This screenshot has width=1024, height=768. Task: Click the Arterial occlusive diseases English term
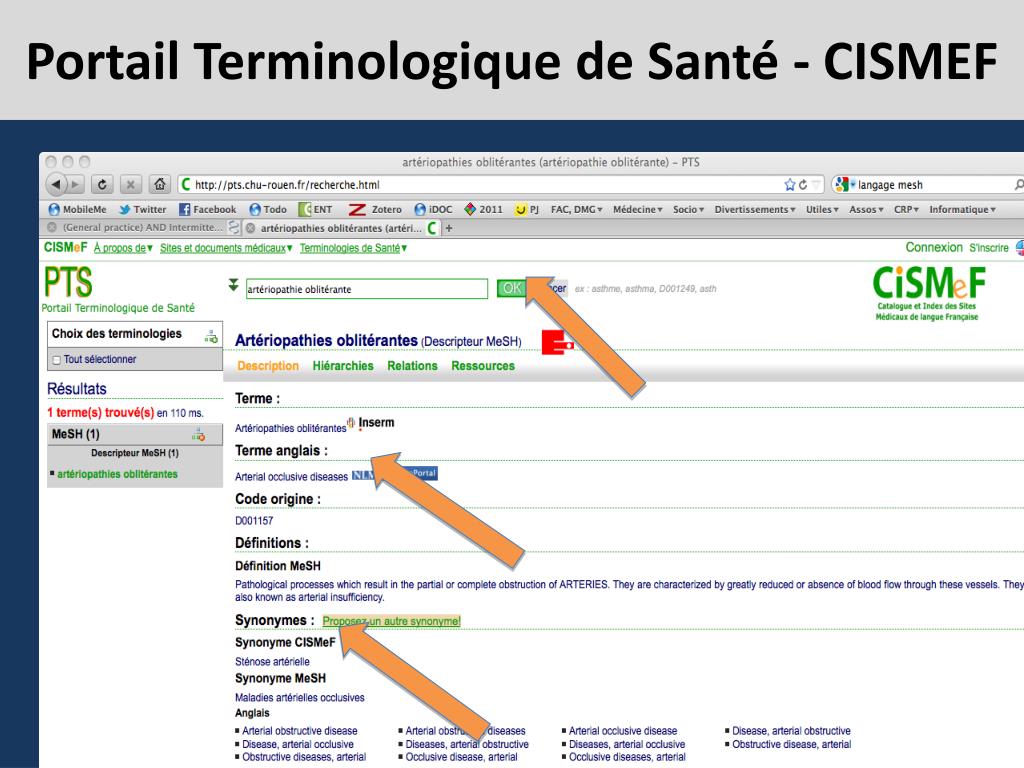(291, 477)
